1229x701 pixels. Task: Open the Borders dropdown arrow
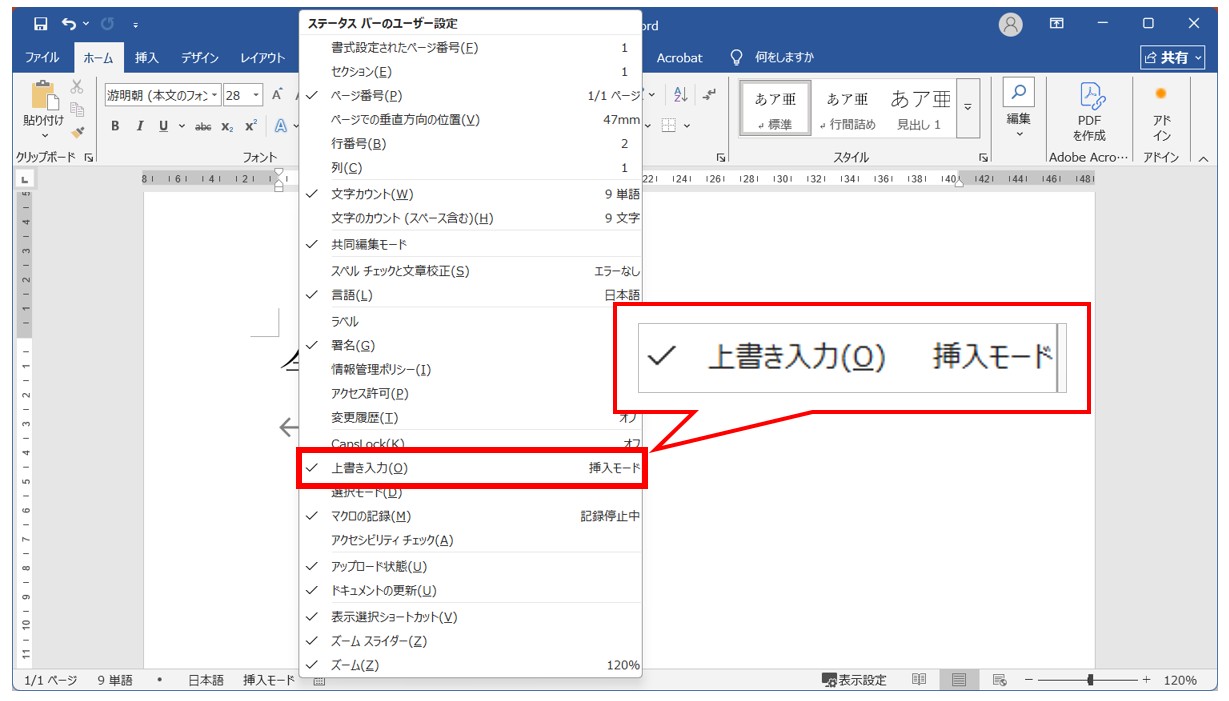coord(687,126)
